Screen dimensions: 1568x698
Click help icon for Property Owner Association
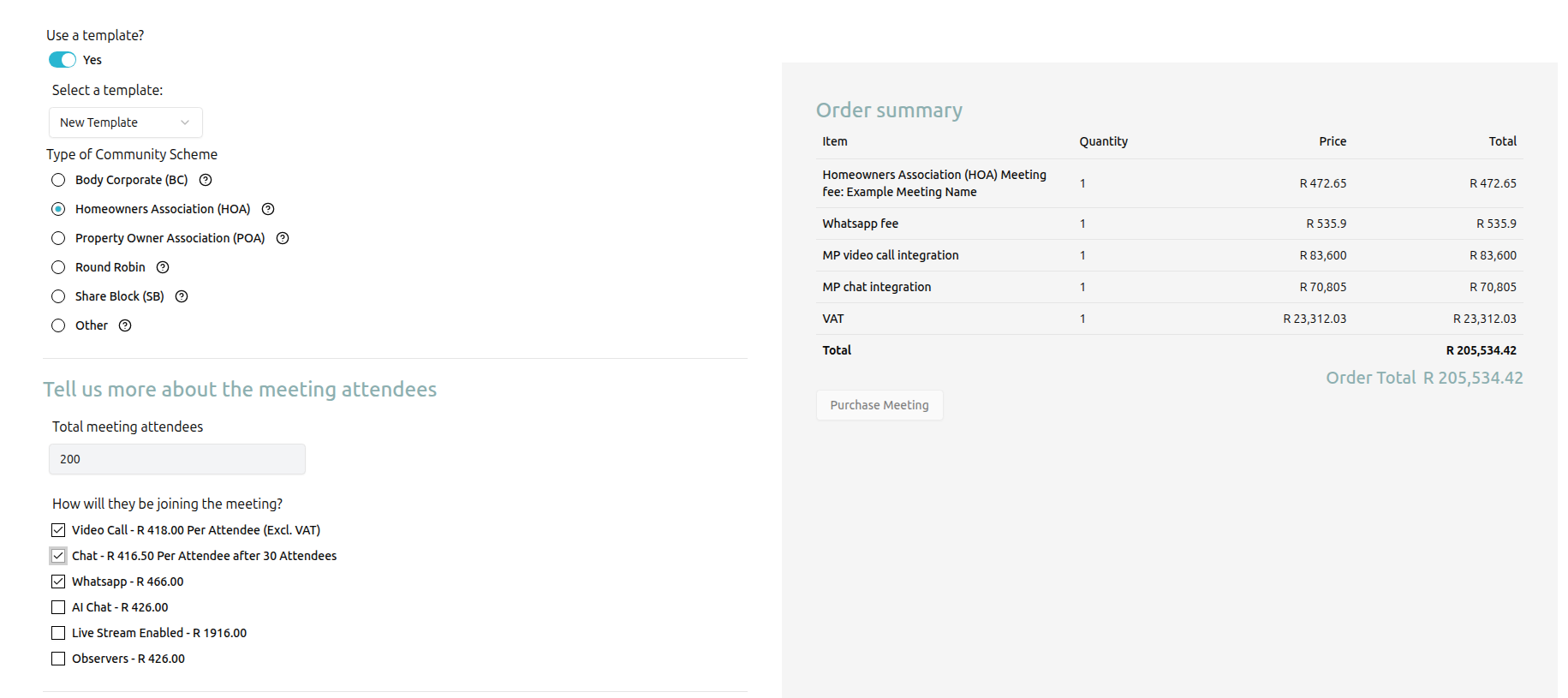[283, 238]
